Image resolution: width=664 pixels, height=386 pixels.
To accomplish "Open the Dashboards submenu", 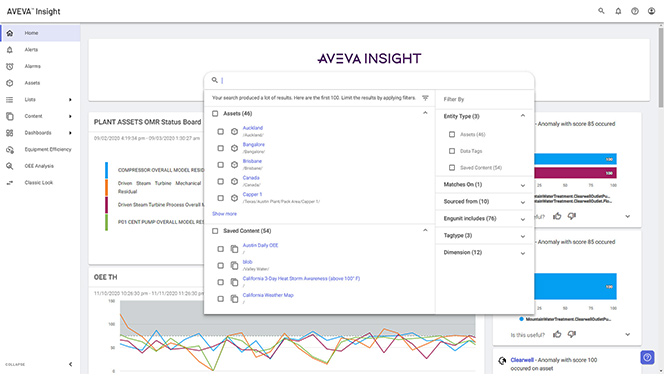I will click(40, 133).
